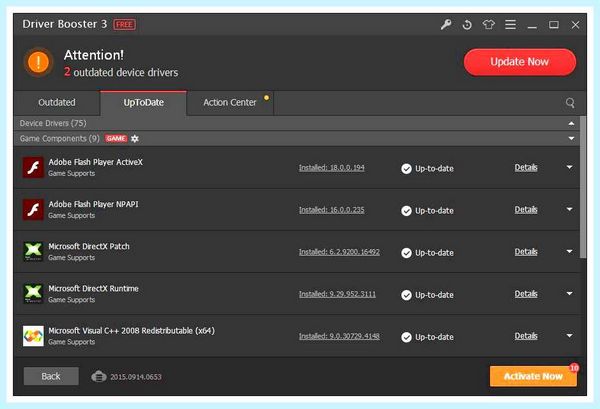The width and height of the screenshot is (600, 409).
Task: Click the Back button
Action: click(x=51, y=376)
